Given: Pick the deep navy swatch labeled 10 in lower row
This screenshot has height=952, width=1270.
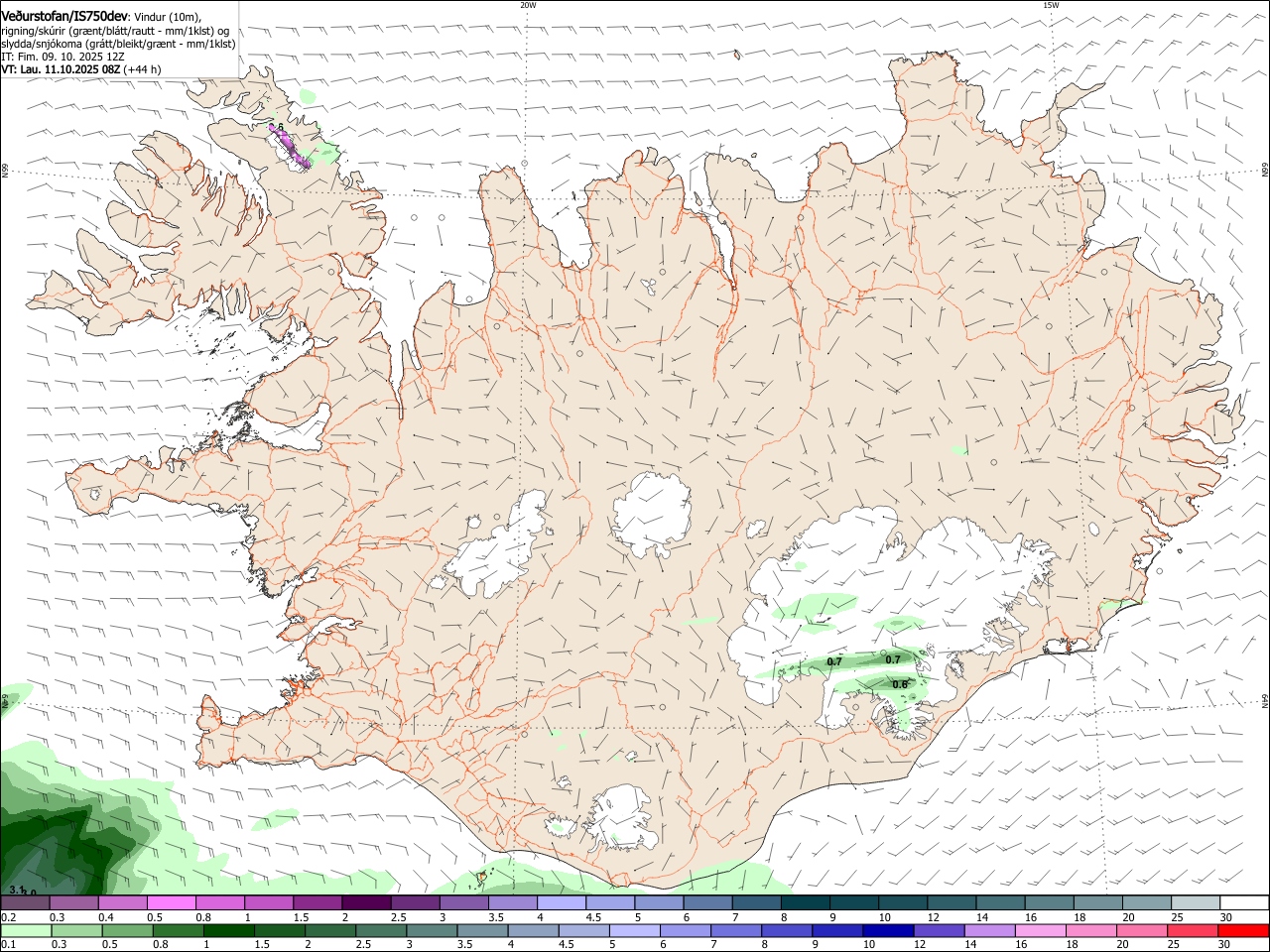Looking at the screenshot, I should point(887,931).
